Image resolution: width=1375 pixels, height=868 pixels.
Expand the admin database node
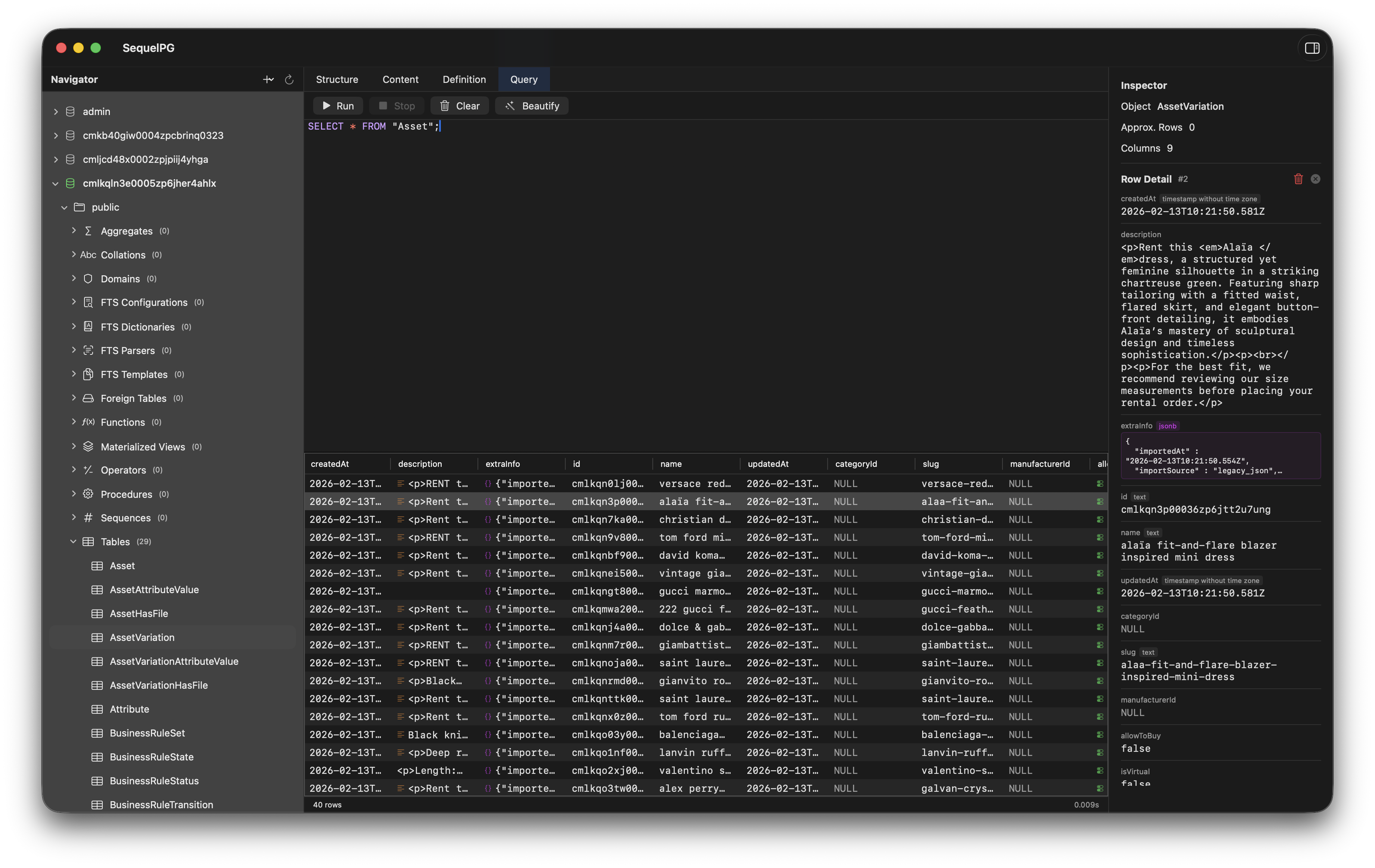(55, 111)
